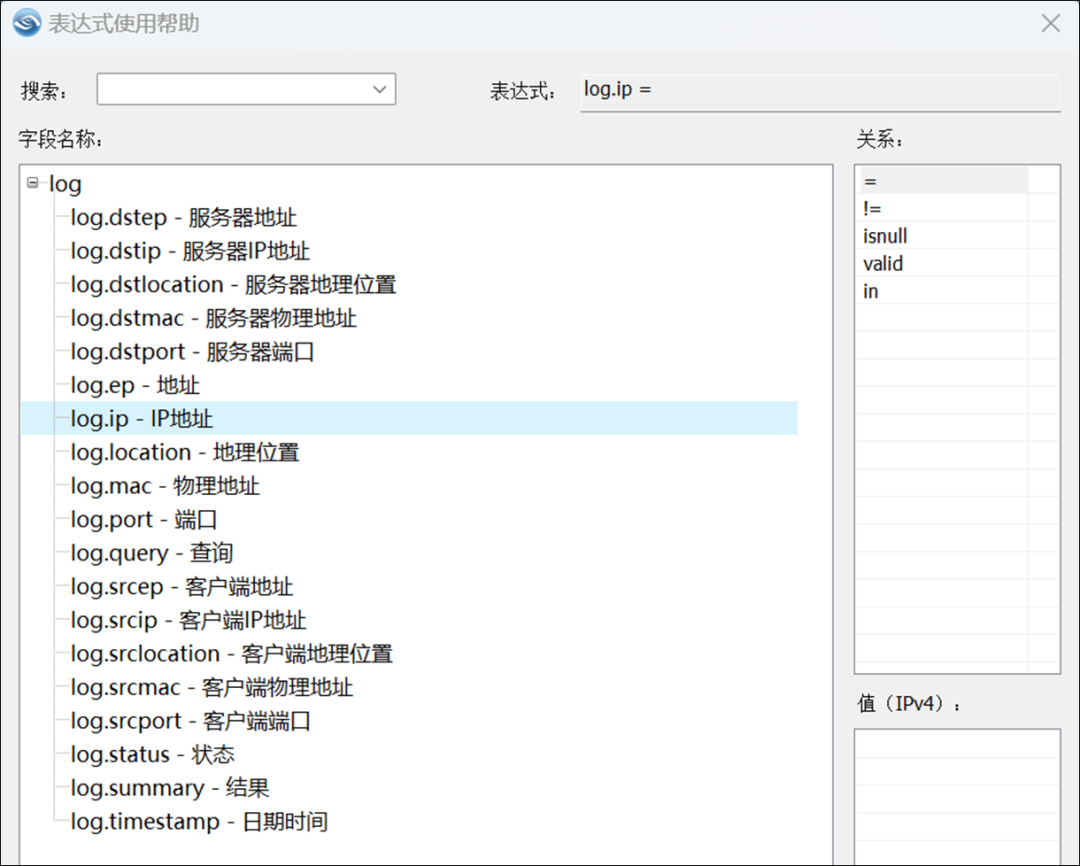
Task: Select log.status field in the tree
Action: 153,754
